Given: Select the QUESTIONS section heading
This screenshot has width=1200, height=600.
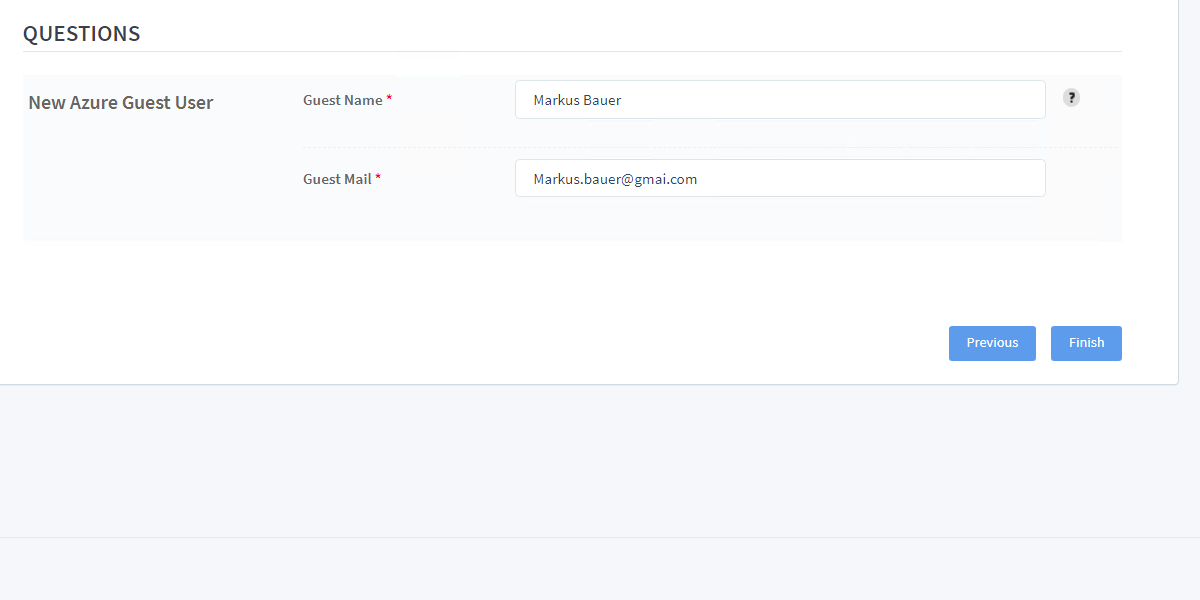Looking at the screenshot, I should 81,33.
